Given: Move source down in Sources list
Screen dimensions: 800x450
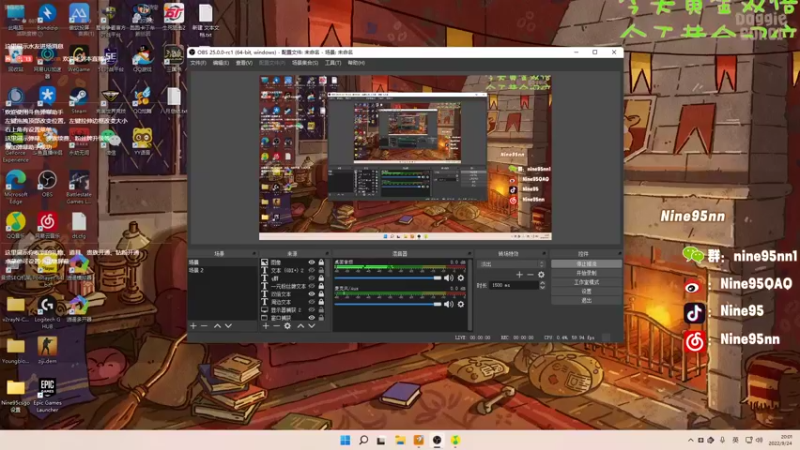Looking at the screenshot, I should (x=312, y=326).
